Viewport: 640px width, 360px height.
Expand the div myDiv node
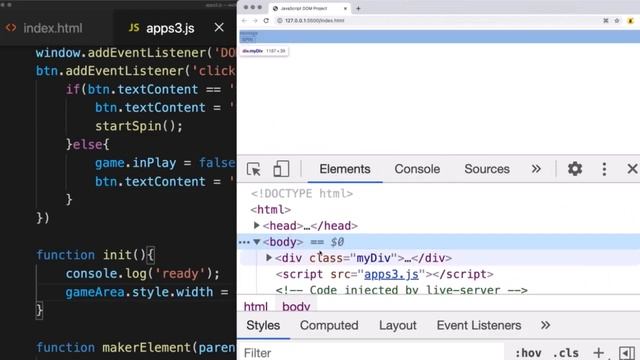tap(269, 258)
